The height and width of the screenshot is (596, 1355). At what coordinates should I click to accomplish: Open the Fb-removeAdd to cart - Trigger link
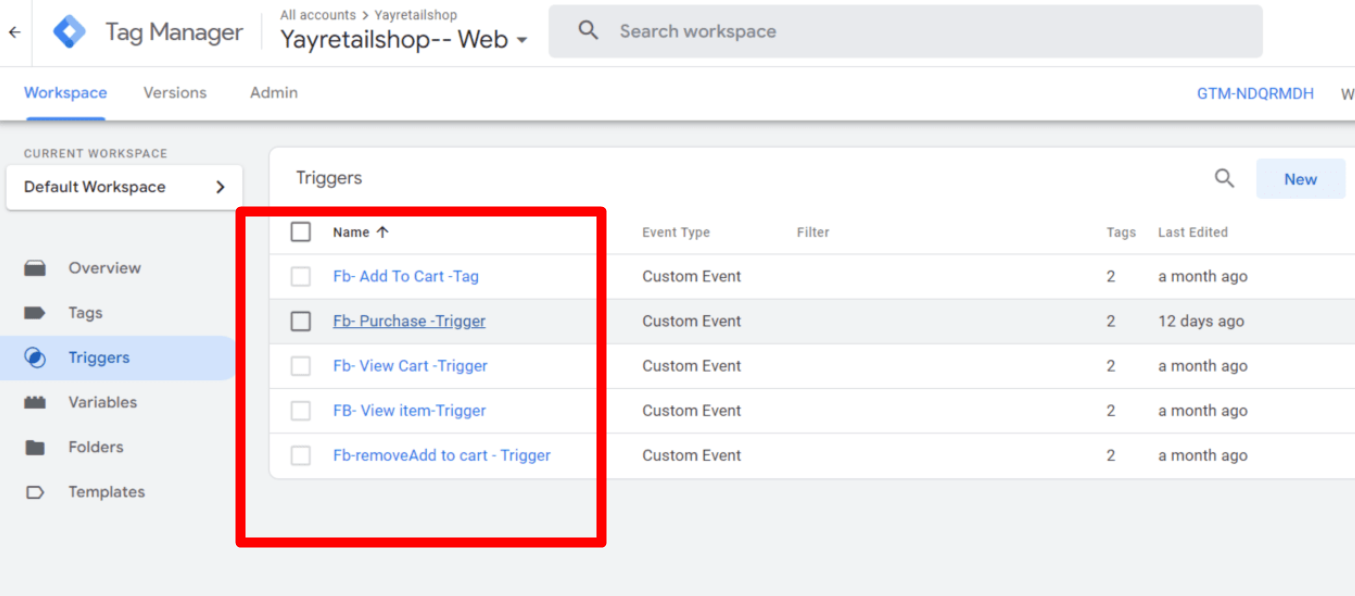click(441, 455)
